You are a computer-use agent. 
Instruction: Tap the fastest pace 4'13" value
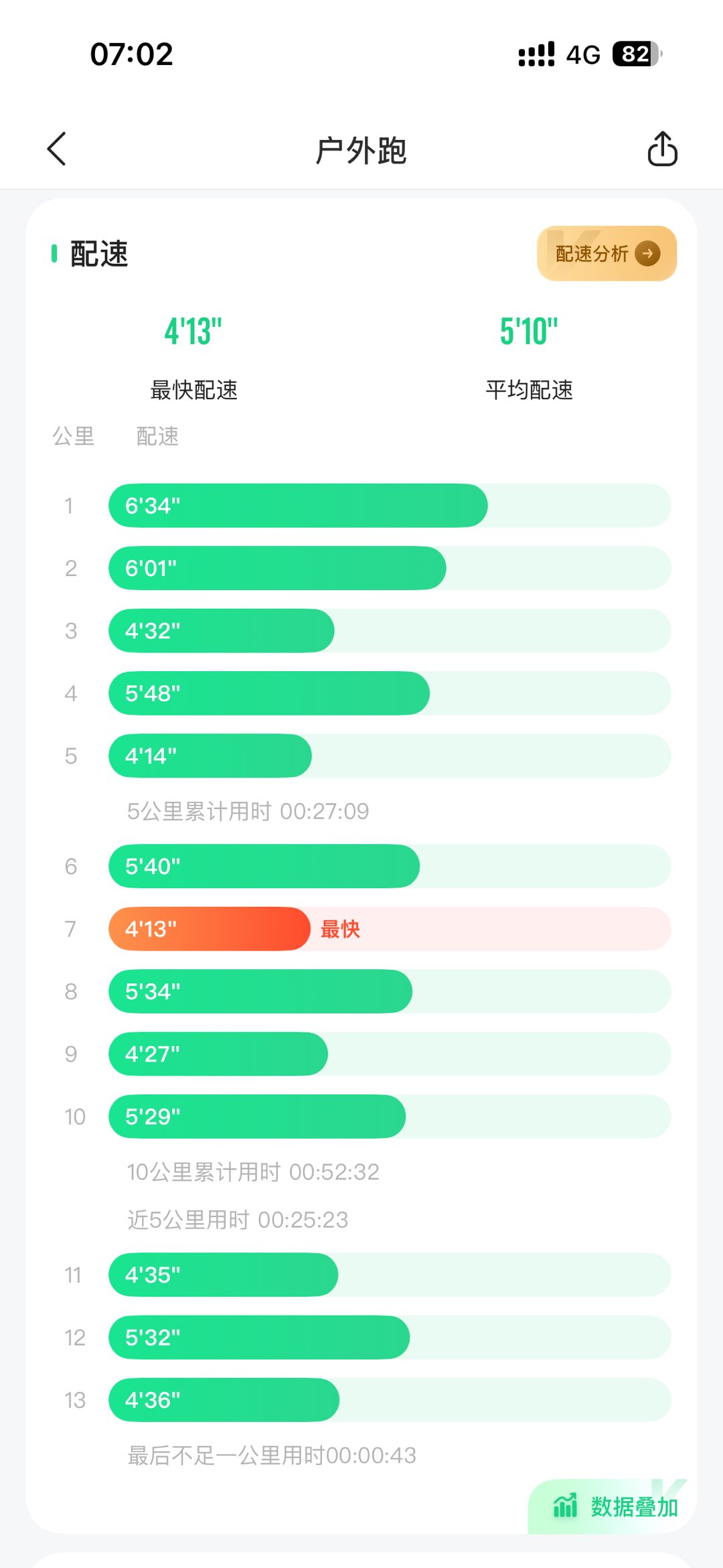(x=193, y=332)
